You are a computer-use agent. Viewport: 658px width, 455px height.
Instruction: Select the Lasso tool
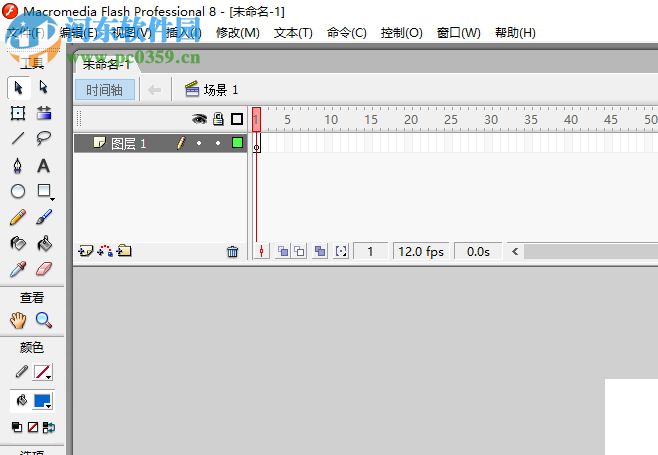tap(44, 138)
